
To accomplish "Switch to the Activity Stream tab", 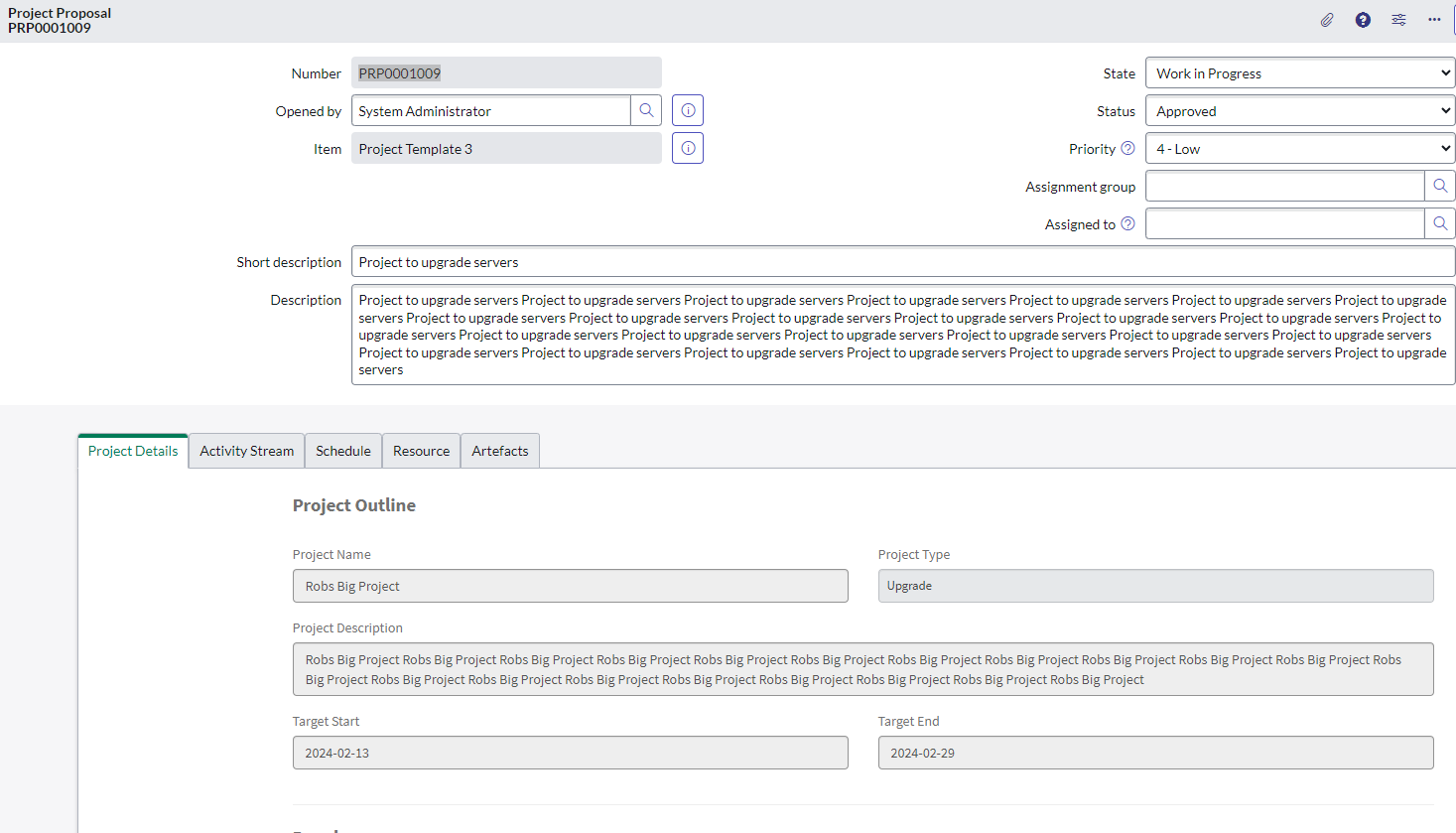I will (x=246, y=451).
